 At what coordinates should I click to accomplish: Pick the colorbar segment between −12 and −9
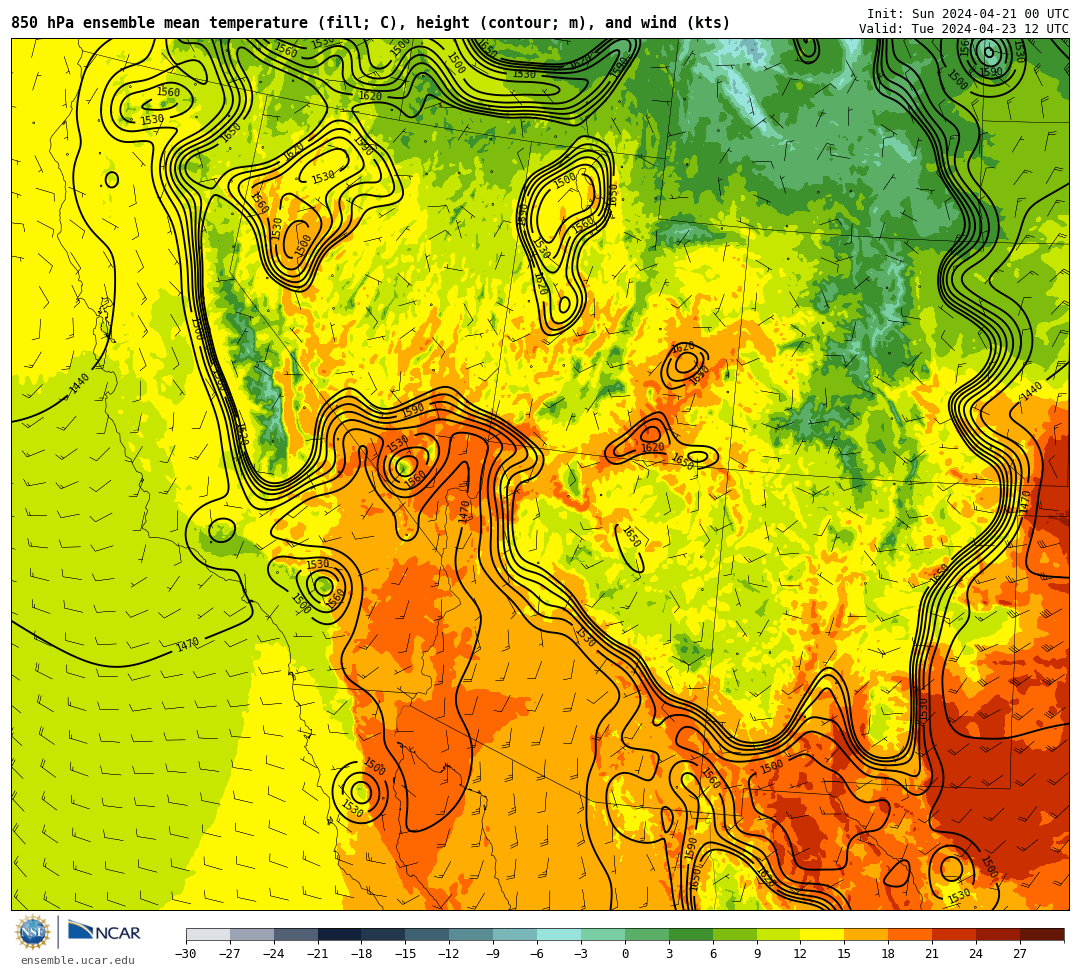[471, 934]
